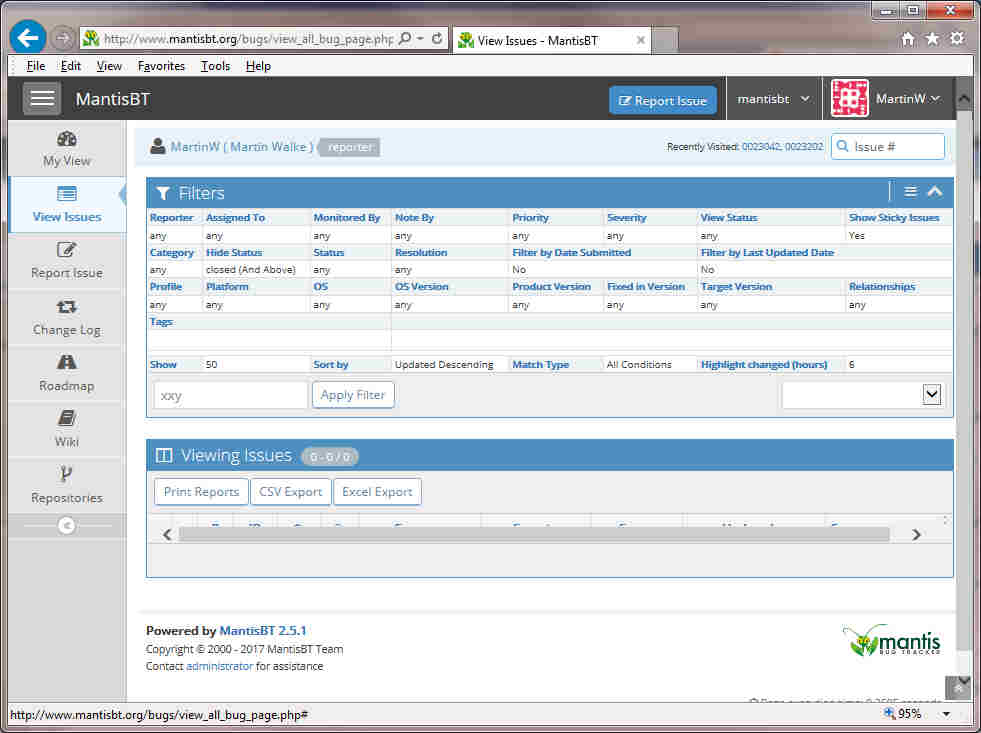Open the Wiki book icon
Screen dimensions: 981x733
67,419
